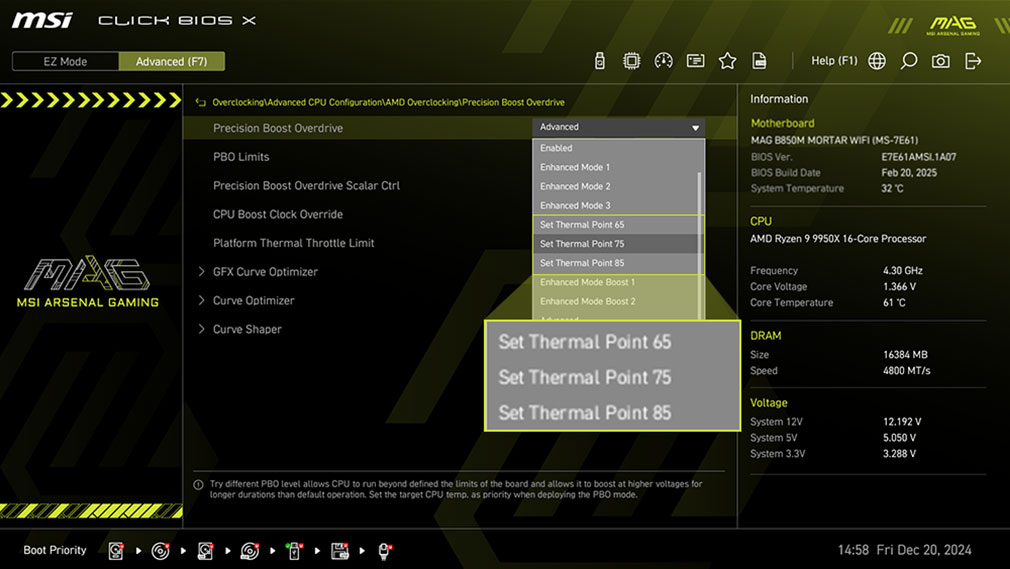Click the Help (F1) button

coord(834,61)
